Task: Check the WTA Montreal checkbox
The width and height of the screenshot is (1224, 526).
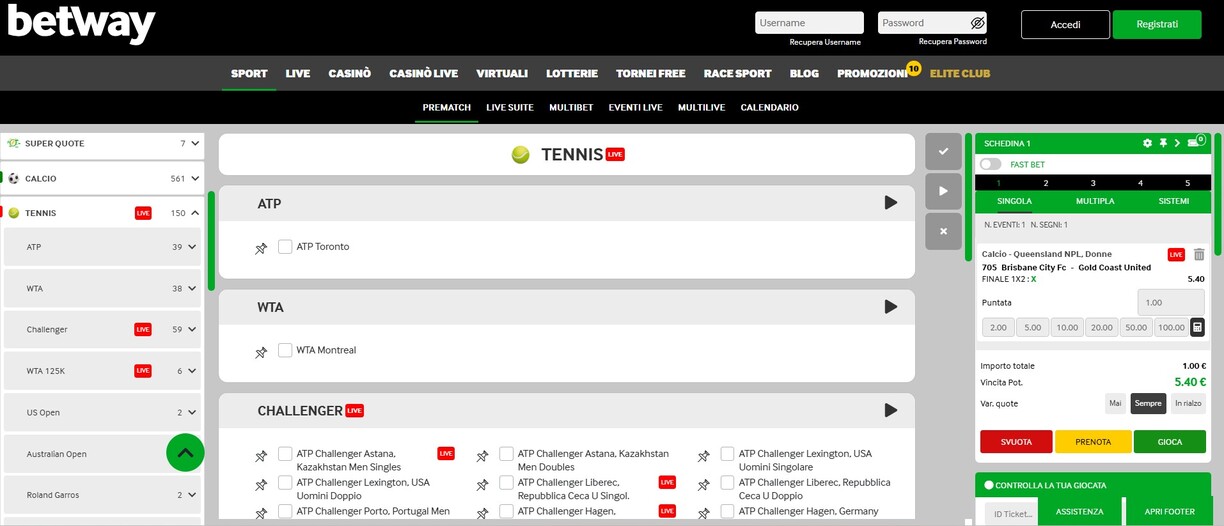Action: pyautogui.click(x=285, y=350)
